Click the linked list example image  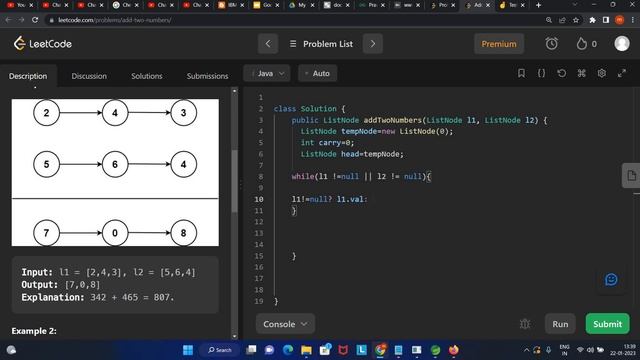point(115,172)
